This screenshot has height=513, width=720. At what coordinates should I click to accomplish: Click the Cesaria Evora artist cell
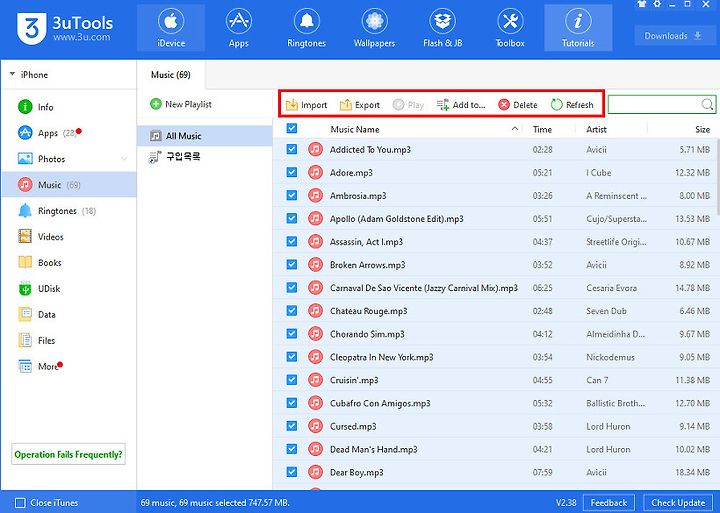(611, 288)
